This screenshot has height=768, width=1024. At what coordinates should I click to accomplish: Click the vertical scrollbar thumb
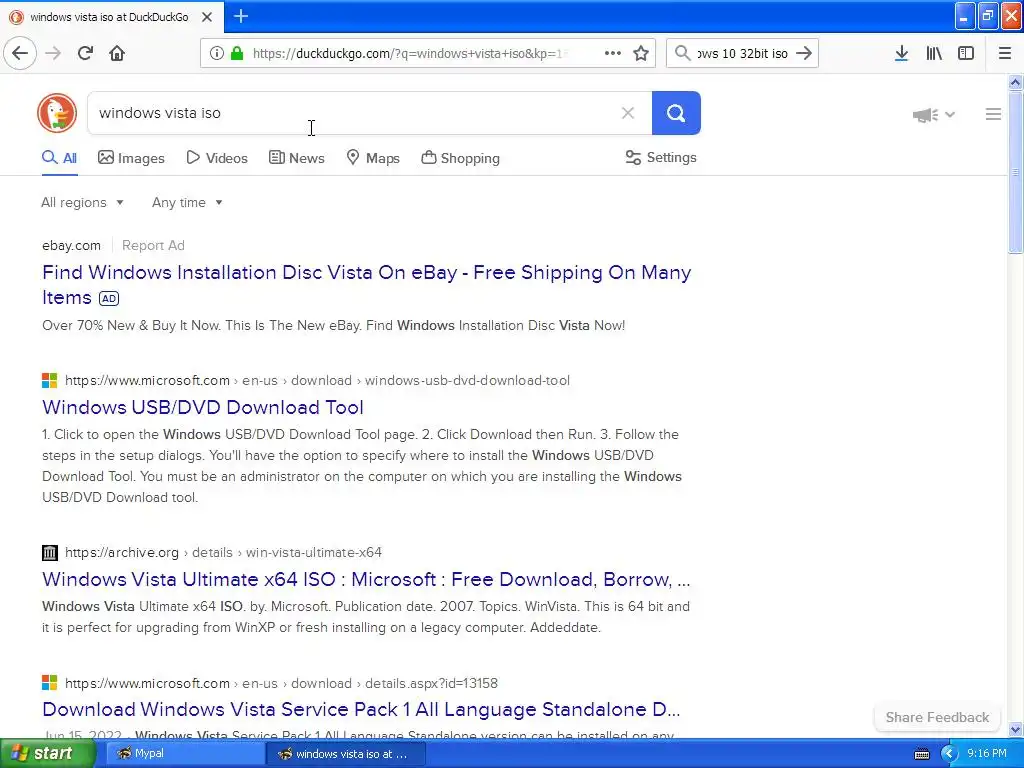(1015, 172)
